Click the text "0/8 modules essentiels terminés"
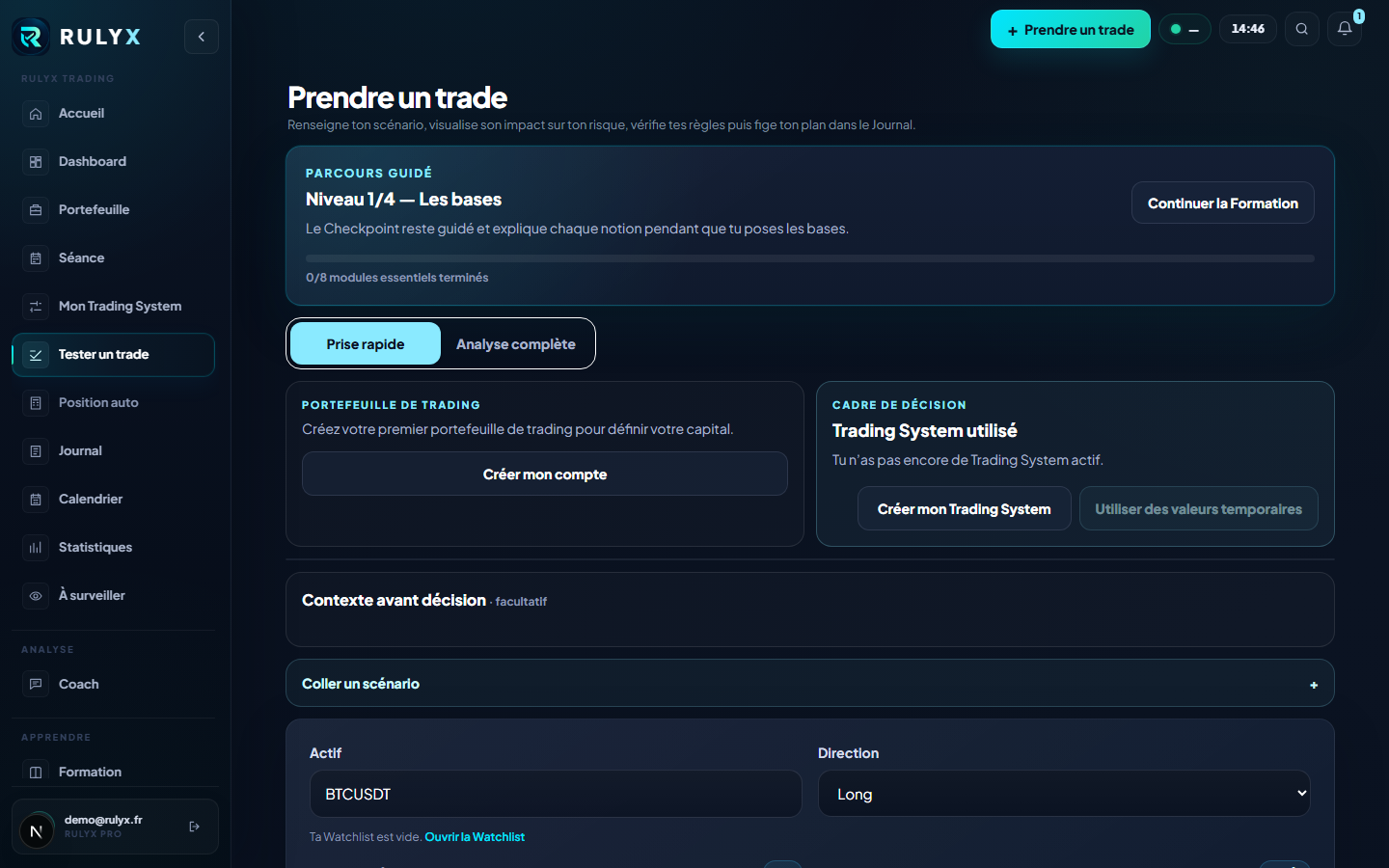 [397, 278]
